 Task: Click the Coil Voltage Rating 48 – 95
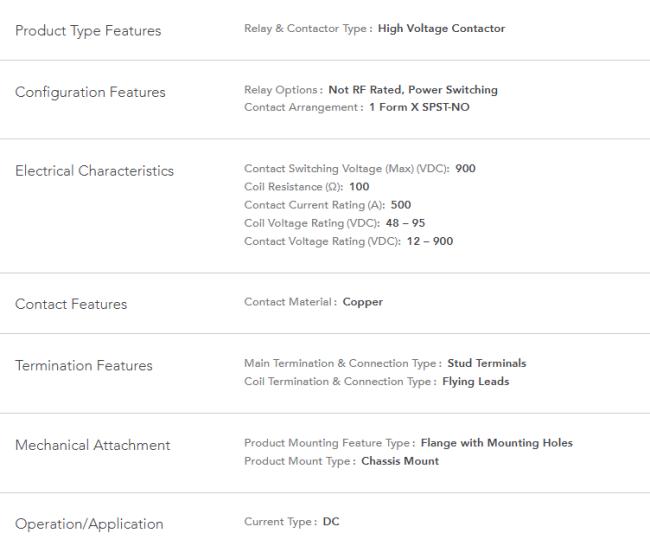(405, 224)
